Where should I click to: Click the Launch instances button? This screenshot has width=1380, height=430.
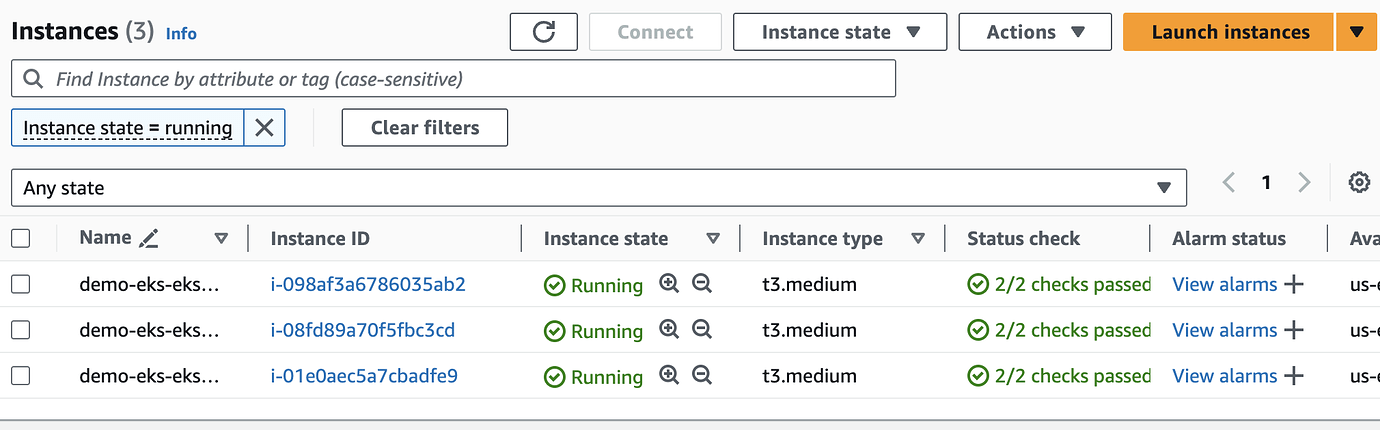click(x=1229, y=32)
